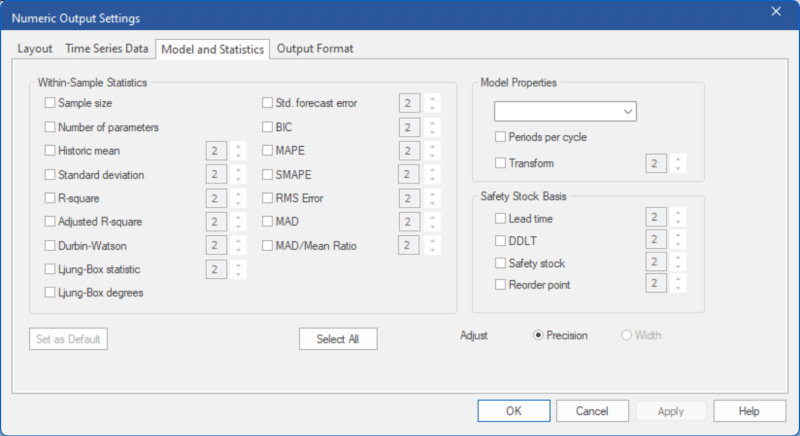Select the Model and Statistics tab

click(x=212, y=49)
